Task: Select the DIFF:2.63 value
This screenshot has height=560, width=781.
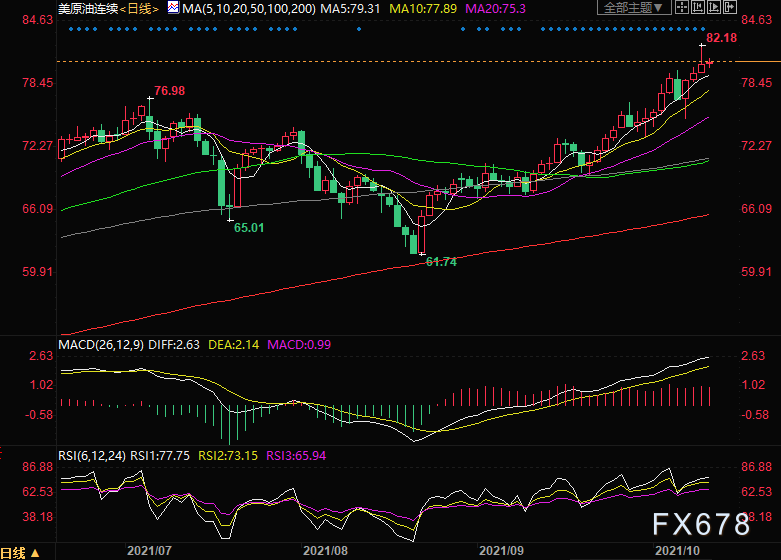Action: [174, 345]
